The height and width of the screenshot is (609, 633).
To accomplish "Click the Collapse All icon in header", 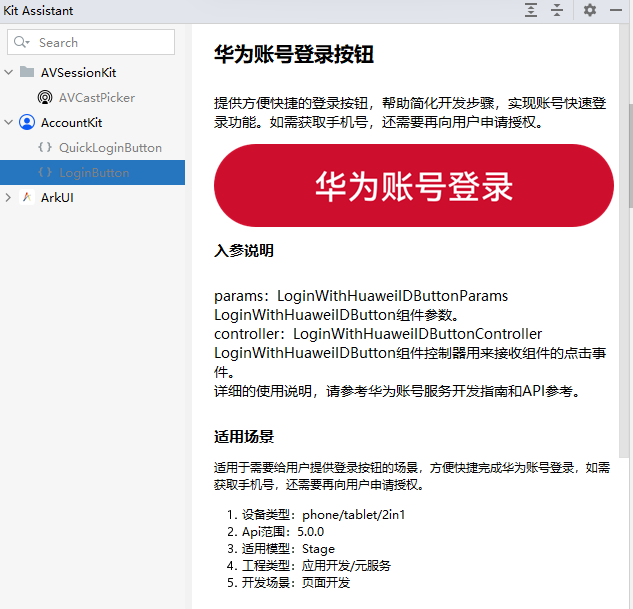I will coord(557,10).
